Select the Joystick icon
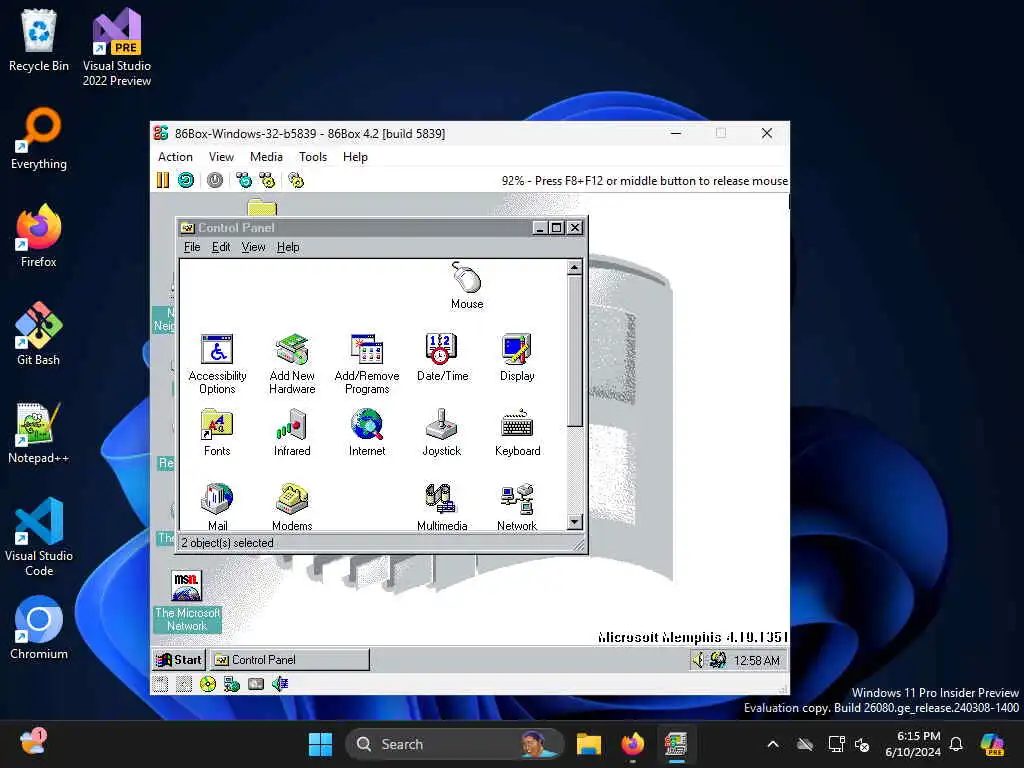The image size is (1024, 768). click(442, 432)
